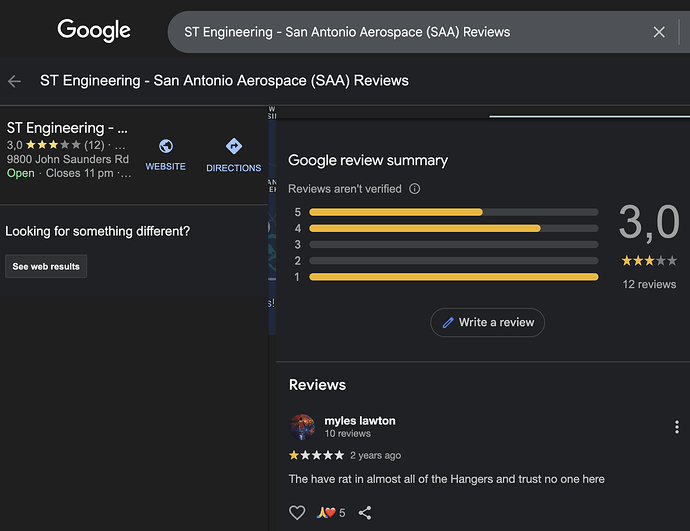Click the info icon beside Reviews aren't verified
Viewport: 690px width, 531px height.
pyautogui.click(x=415, y=188)
